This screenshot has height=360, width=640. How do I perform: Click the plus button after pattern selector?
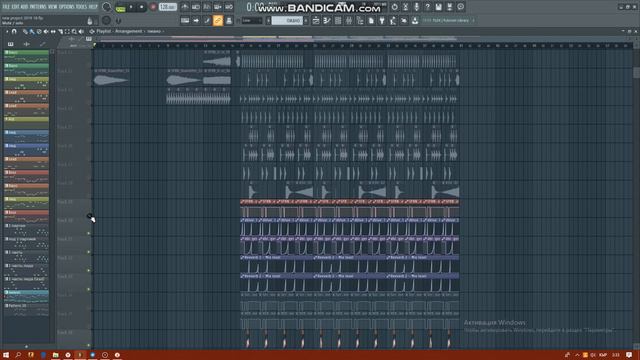[306, 20]
